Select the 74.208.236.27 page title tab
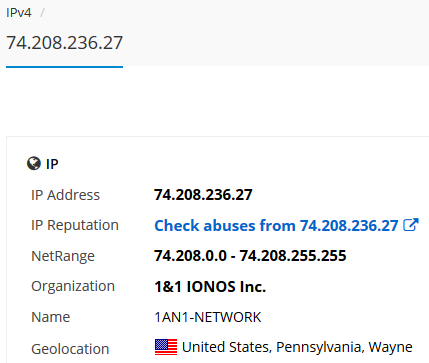Viewport: 429px width, 363px height. coord(64,43)
